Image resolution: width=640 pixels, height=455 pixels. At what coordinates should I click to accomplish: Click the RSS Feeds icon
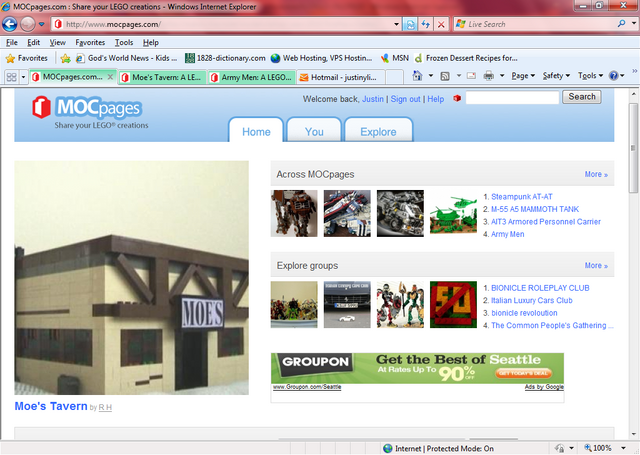[x=445, y=76]
